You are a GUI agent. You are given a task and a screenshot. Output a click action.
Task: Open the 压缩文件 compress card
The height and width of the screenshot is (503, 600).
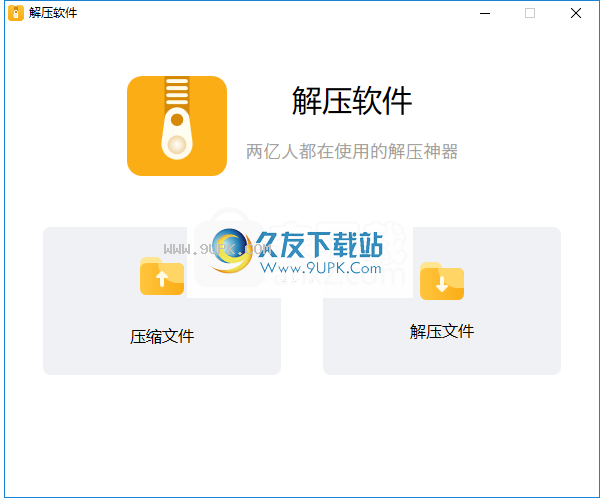coord(162,301)
